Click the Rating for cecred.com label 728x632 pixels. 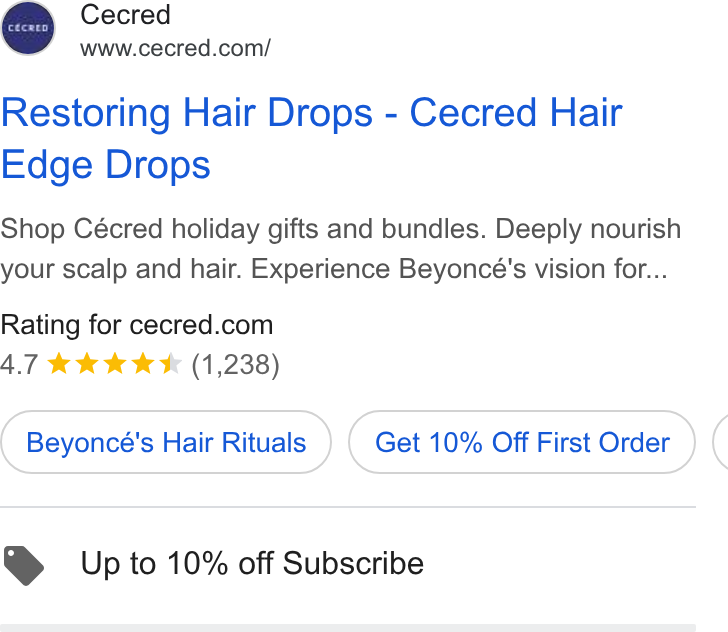(x=137, y=325)
